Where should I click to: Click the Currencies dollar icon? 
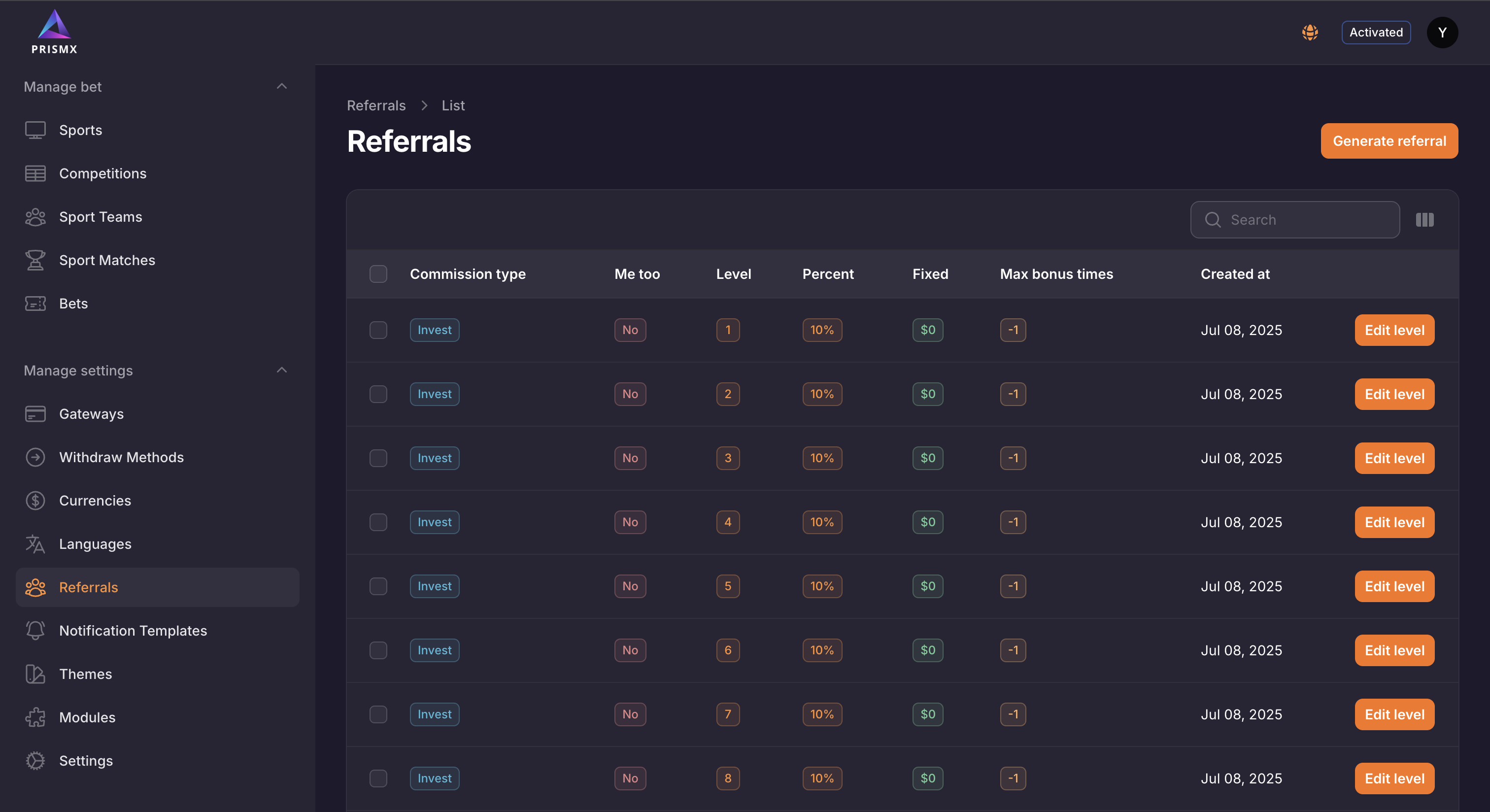[35, 500]
